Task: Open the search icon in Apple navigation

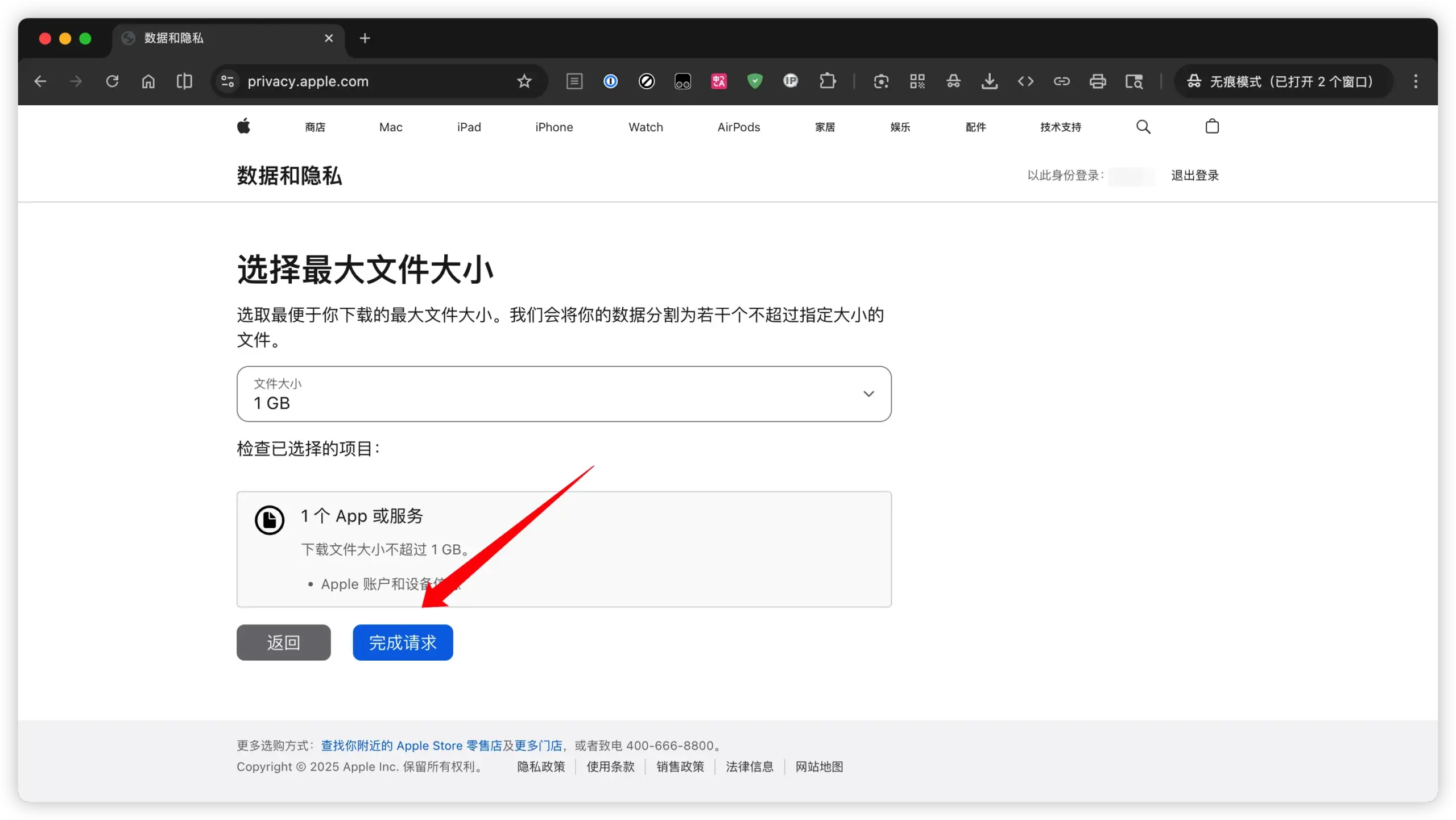Action: (1143, 126)
